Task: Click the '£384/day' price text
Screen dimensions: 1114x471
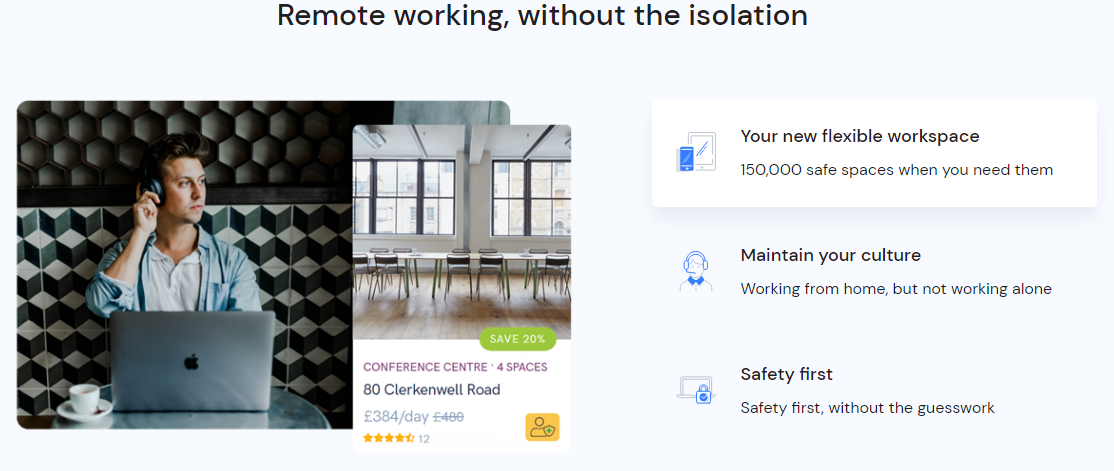Action: (x=396, y=416)
